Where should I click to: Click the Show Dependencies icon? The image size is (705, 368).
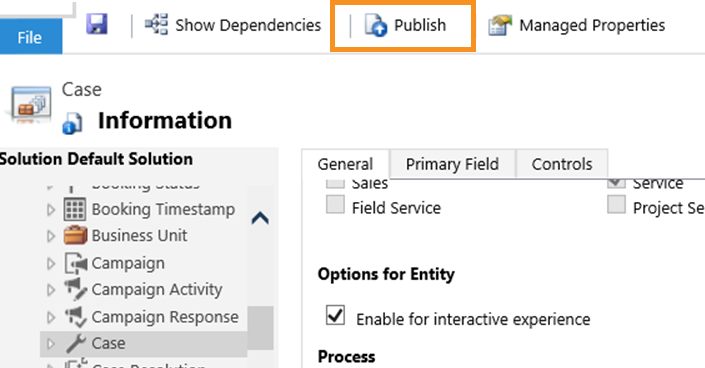156,24
